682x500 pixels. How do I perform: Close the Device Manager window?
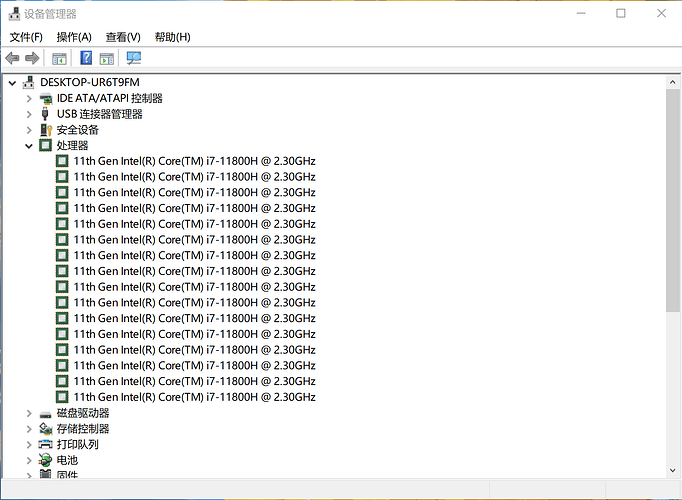pos(661,13)
